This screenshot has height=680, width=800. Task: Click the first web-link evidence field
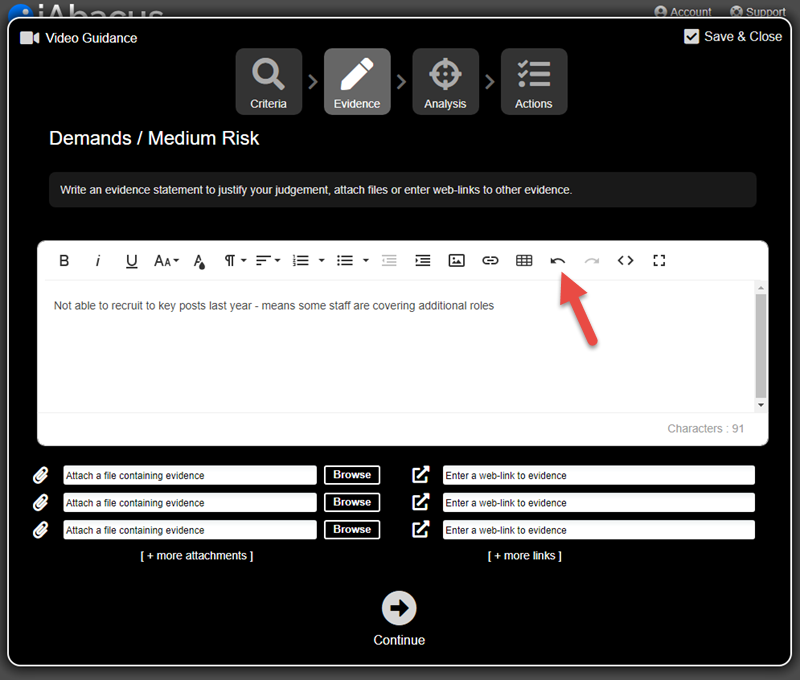598,475
